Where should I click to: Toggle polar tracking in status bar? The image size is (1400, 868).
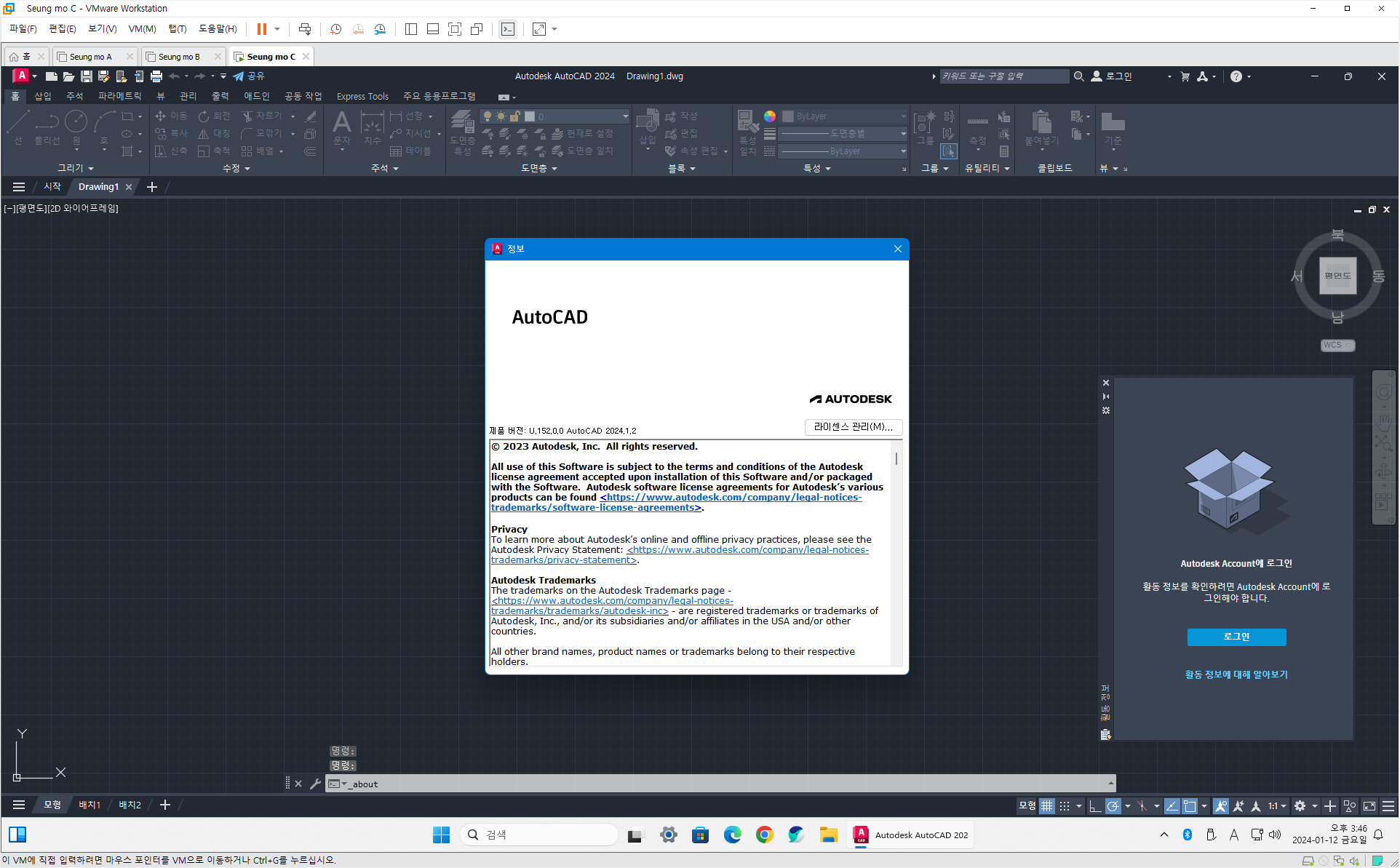tap(1113, 806)
